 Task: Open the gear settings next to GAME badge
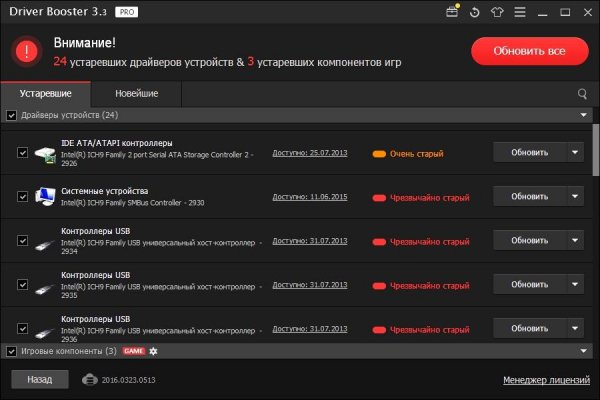(153, 351)
